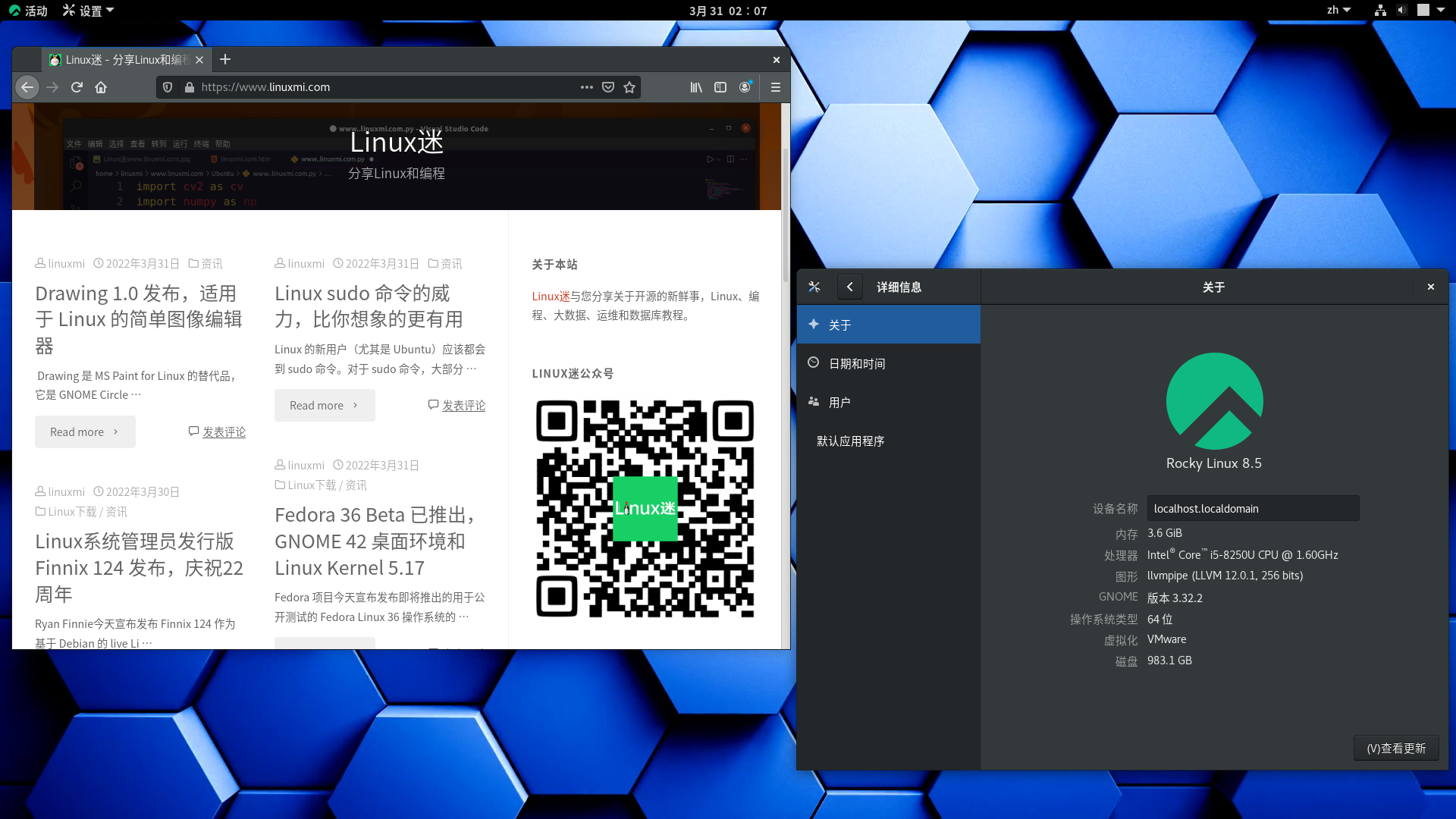Open the 设置 app menu in top bar
Viewport: 1456px width, 819px height.
coord(88,11)
